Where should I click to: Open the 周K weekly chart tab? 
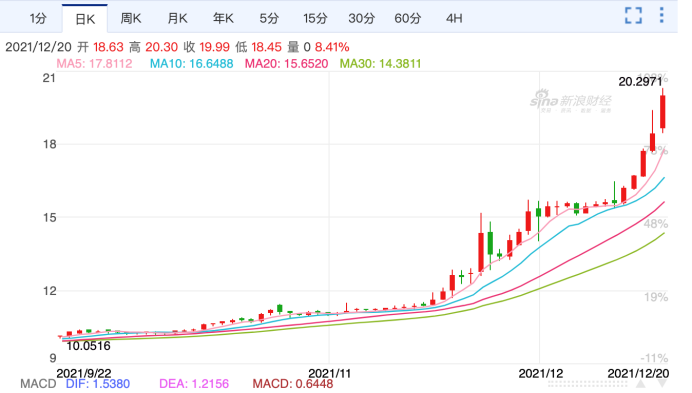coord(131,19)
